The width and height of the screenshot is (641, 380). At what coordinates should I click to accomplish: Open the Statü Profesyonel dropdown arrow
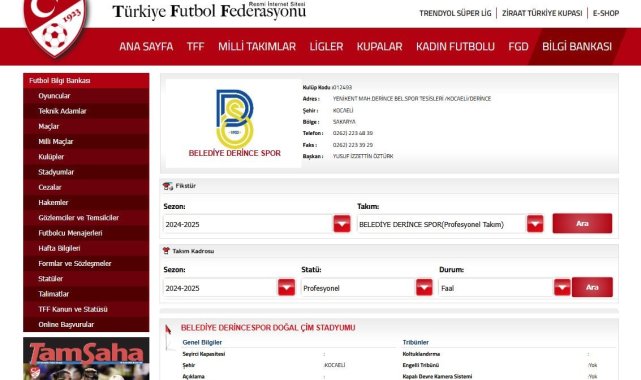point(424,288)
